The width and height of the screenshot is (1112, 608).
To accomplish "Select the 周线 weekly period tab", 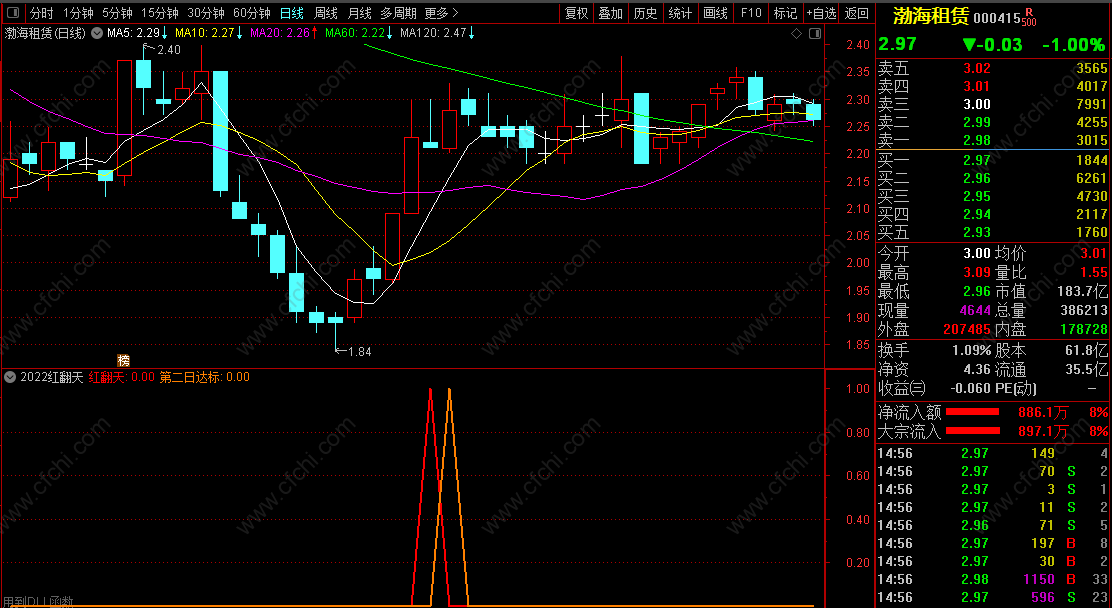I will pyautogui.click(x=326, y=13).
